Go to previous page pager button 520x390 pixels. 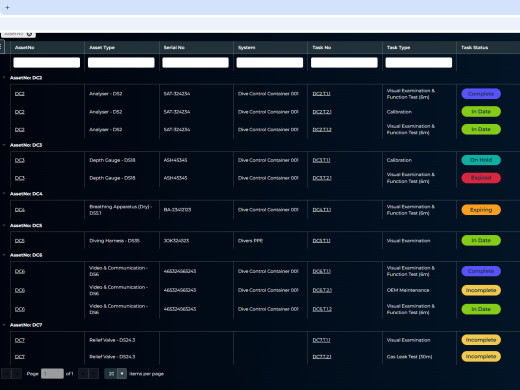(17, 374)
